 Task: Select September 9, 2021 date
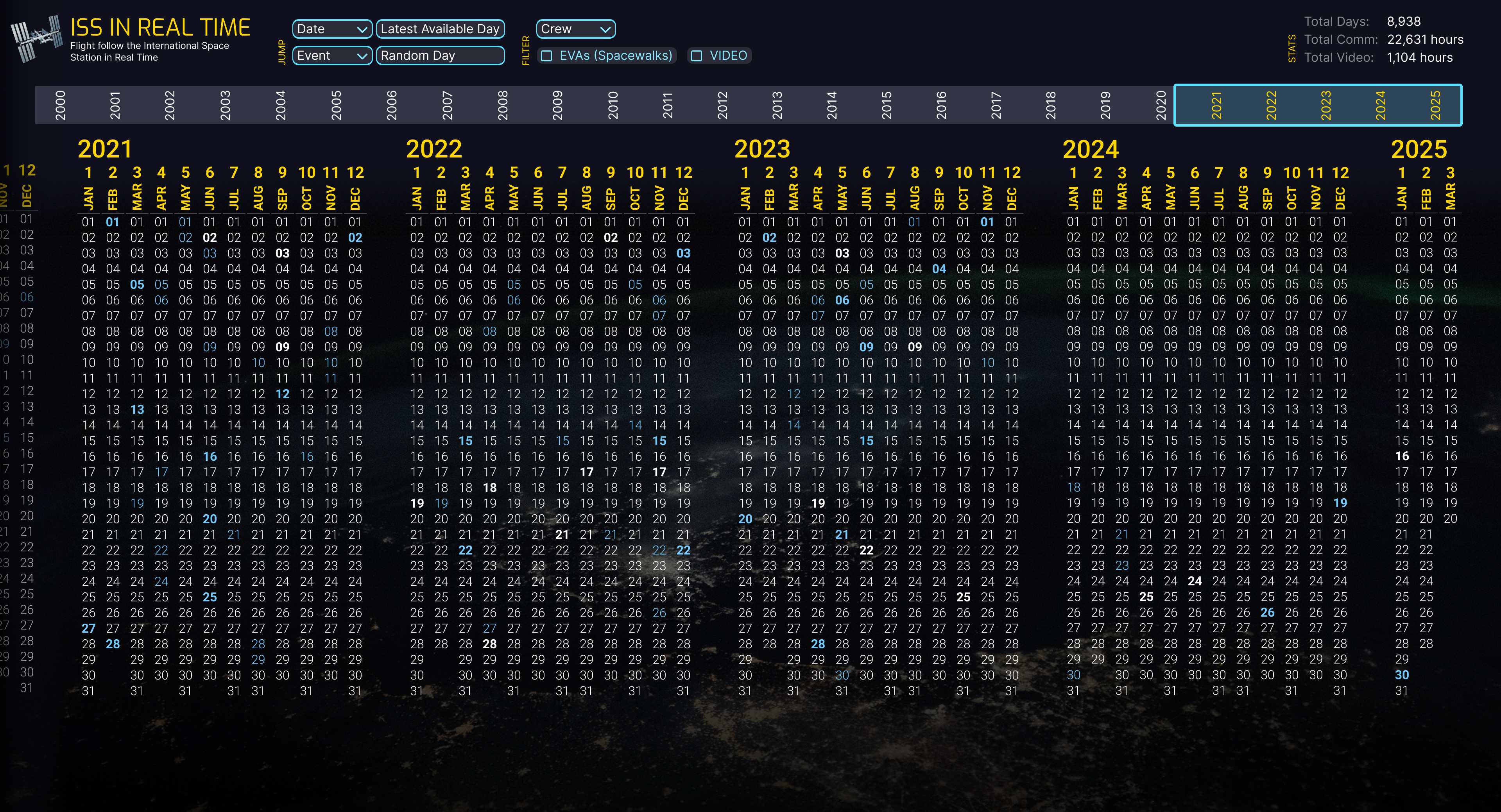283,347
